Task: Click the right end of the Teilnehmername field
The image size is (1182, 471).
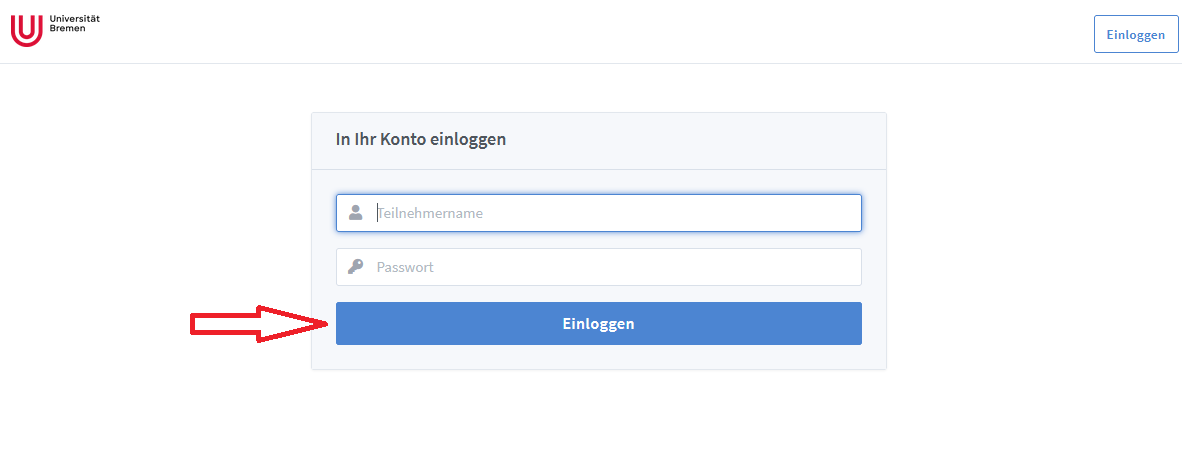Action: point(845,213)
